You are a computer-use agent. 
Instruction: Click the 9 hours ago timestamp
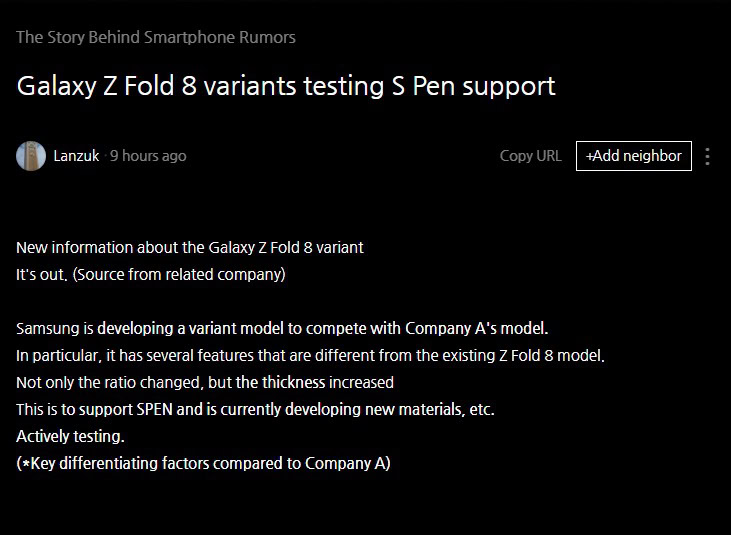pos(148,156)
